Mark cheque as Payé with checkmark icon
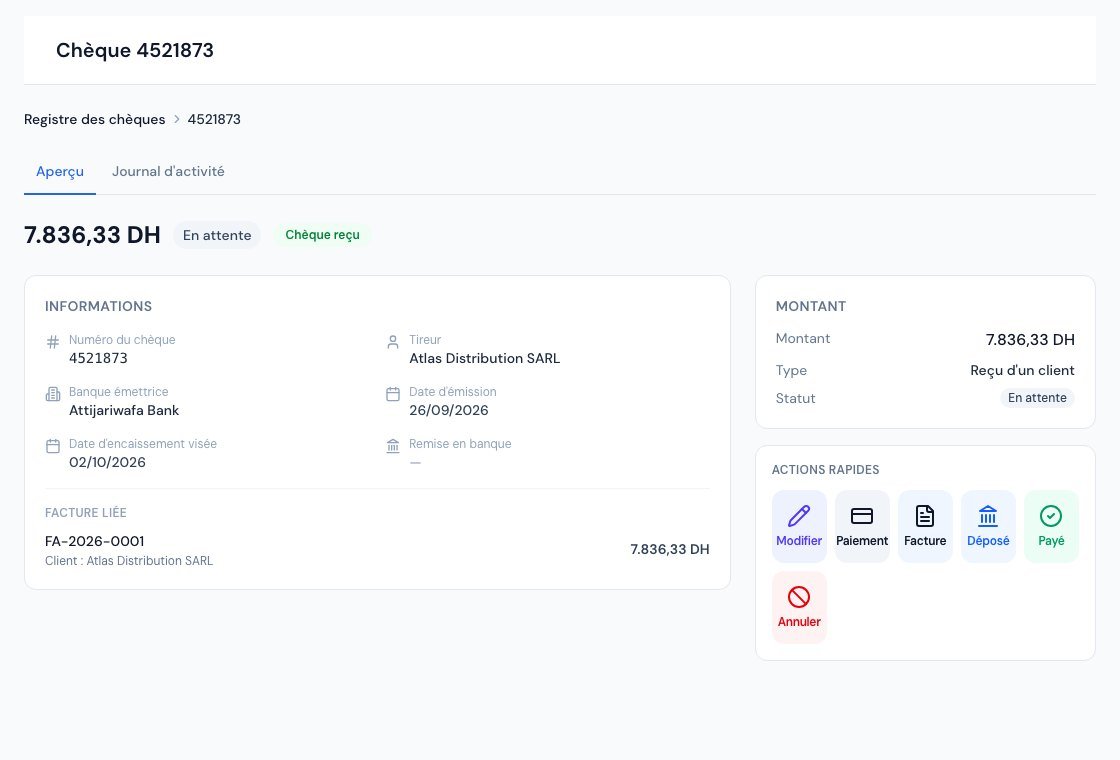The height and width of the screenshot is (760, 1120). coord(1051,516)
